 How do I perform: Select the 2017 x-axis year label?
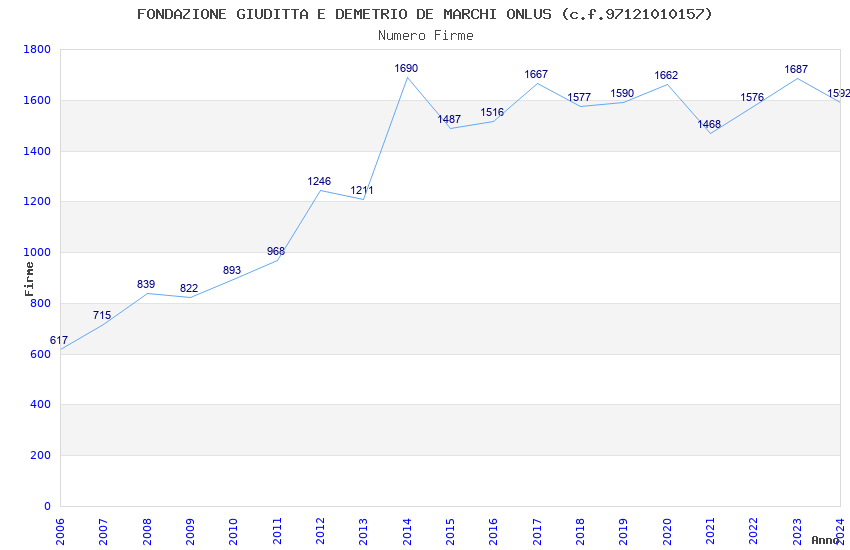[x=537, y=532]
